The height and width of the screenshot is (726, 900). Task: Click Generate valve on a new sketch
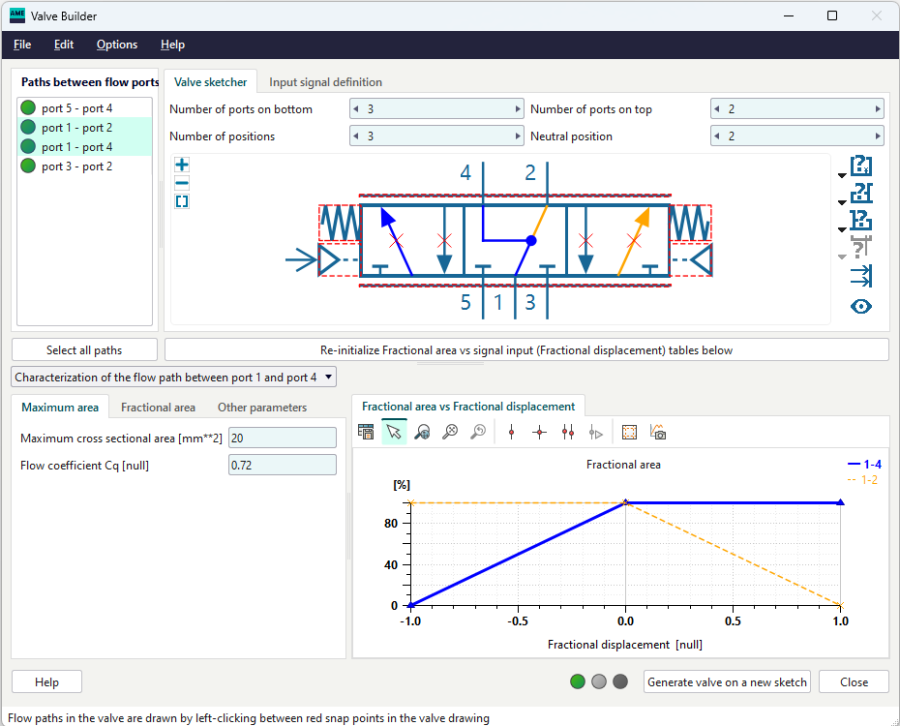tap(727, 681)
